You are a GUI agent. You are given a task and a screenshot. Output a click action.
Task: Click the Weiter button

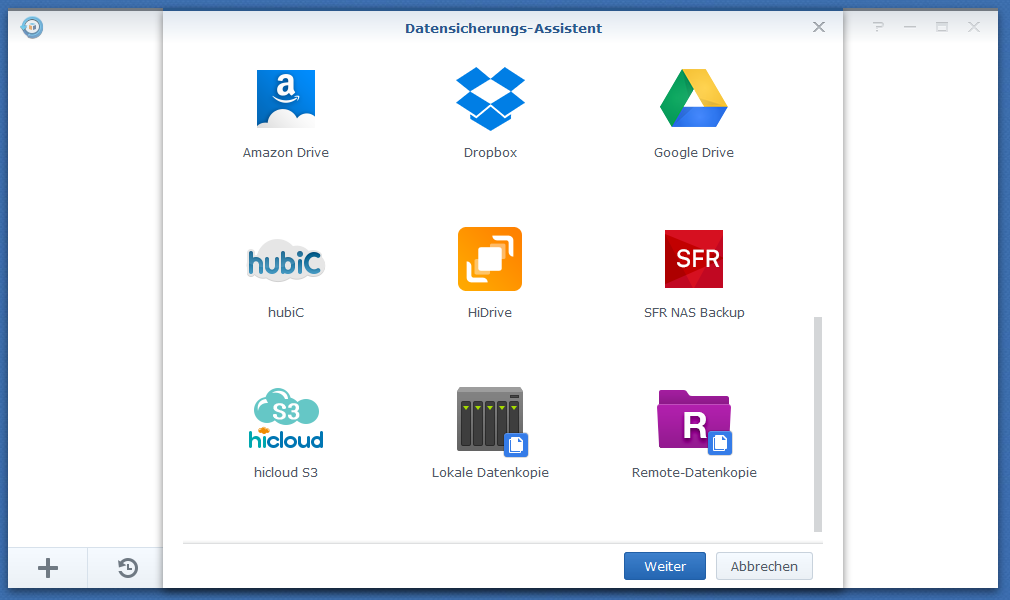tap(664, 565)
